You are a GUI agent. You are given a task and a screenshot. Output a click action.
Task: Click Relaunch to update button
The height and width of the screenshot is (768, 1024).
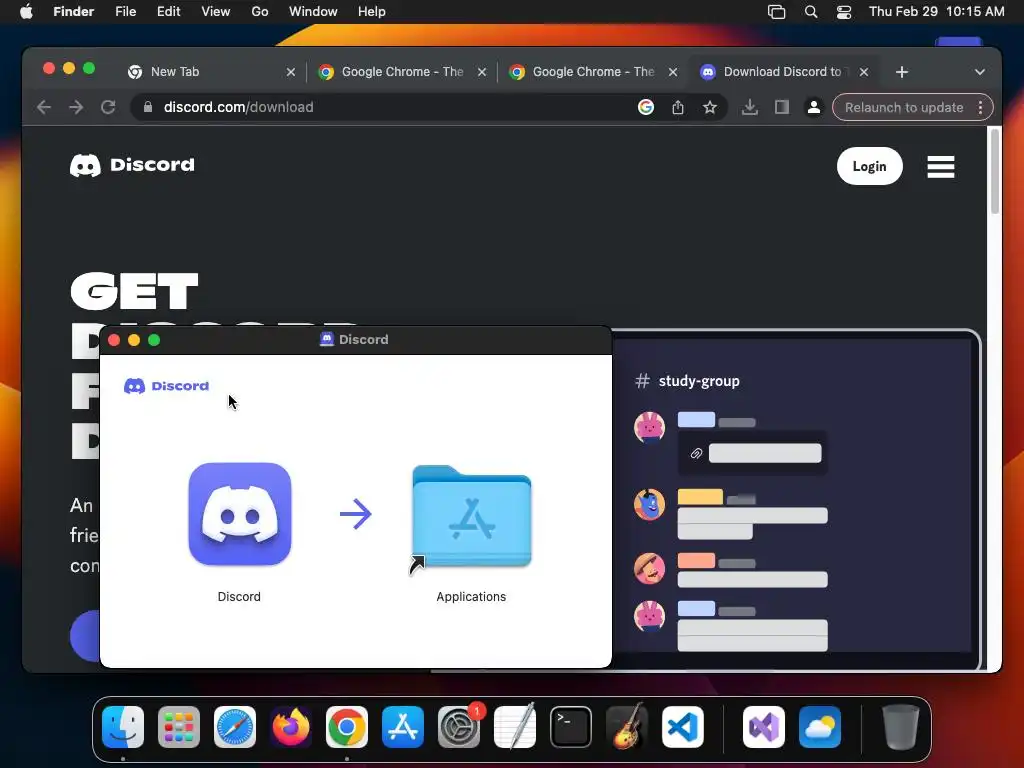click(904, 107)
